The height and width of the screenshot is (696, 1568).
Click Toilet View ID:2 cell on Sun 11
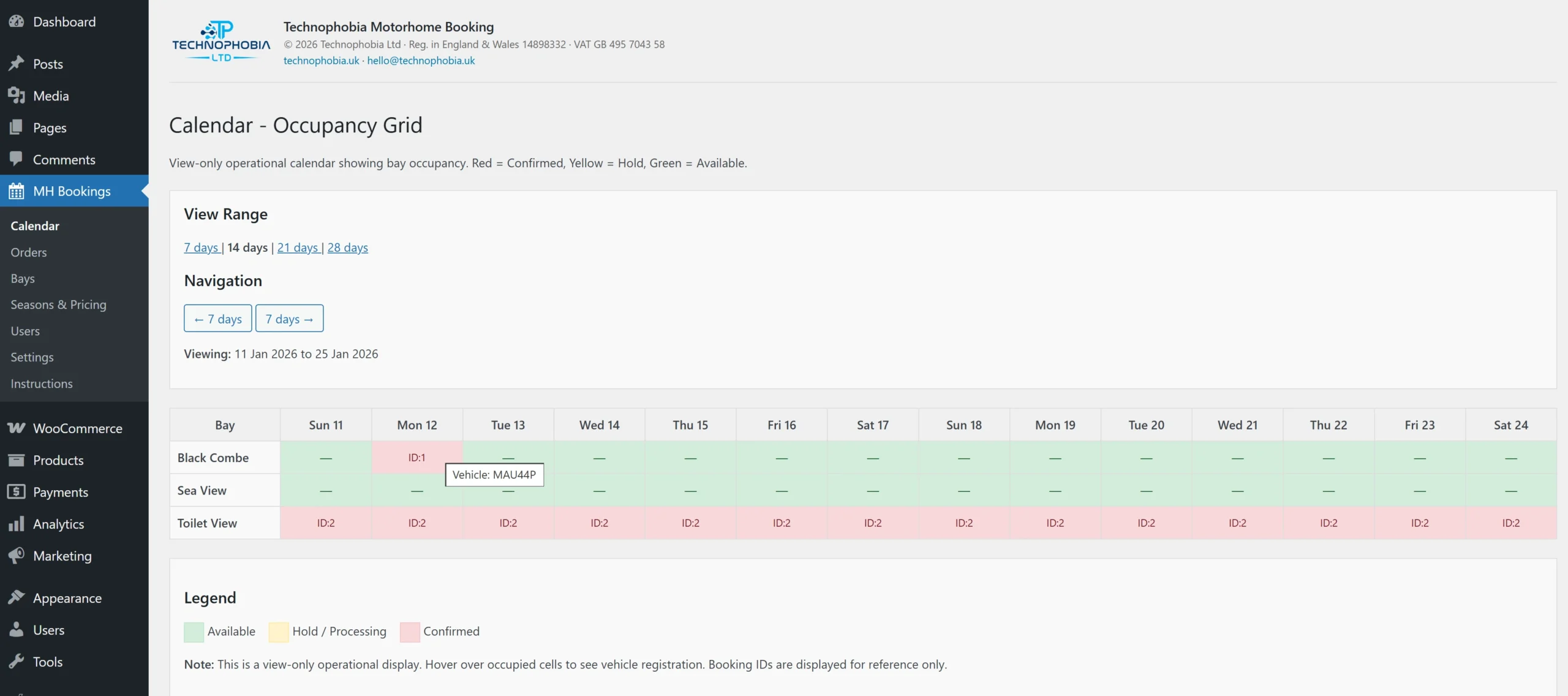tap(326, 523)
